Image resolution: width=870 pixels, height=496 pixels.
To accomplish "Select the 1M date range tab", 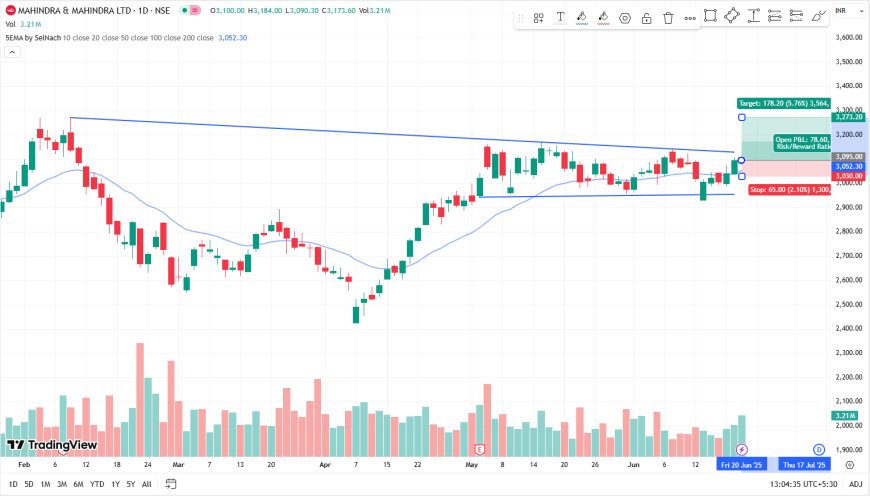I will (x=46, y=484).
